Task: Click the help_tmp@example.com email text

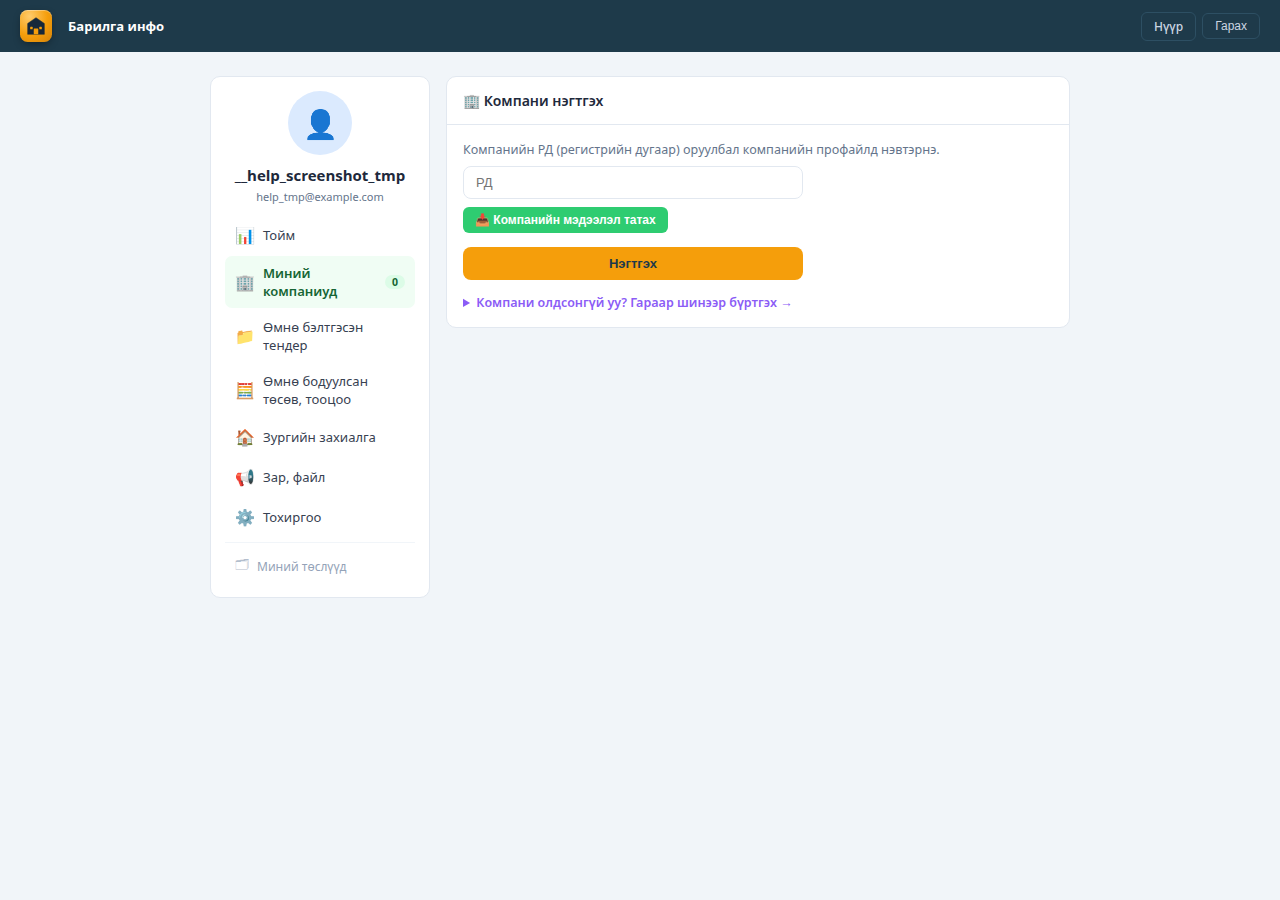Action: 320,197
